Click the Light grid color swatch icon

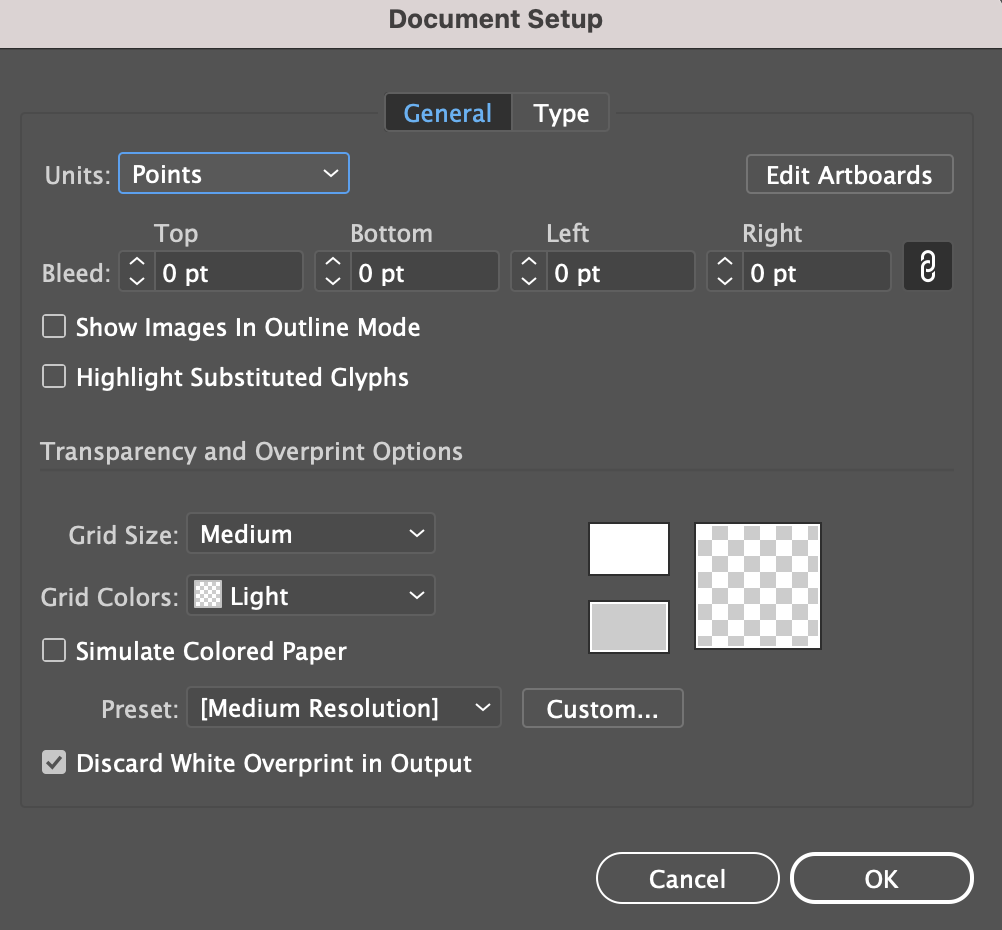coord(208,594)
